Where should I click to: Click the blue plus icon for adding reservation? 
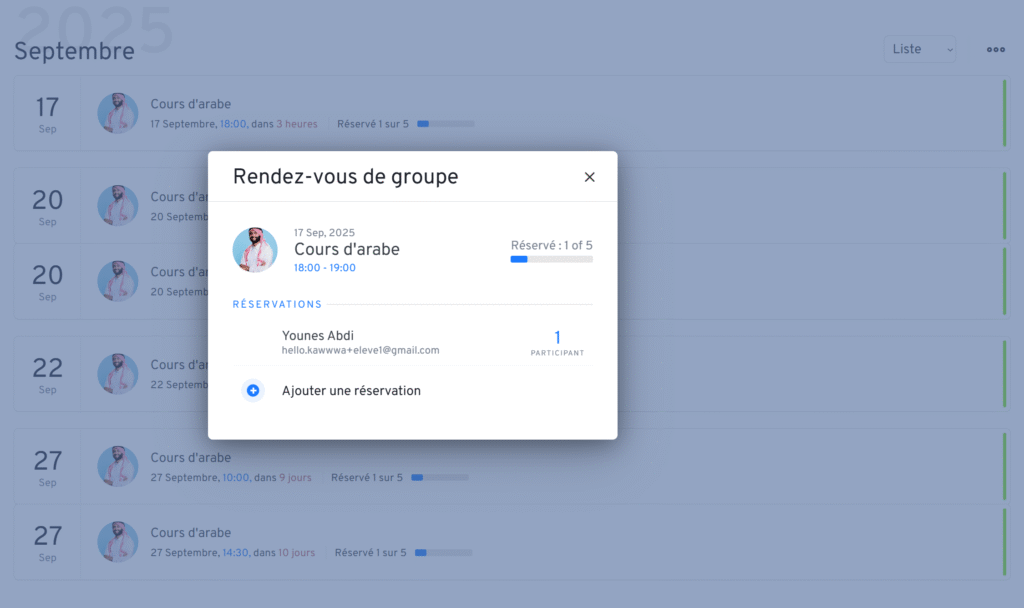[253, 391]
